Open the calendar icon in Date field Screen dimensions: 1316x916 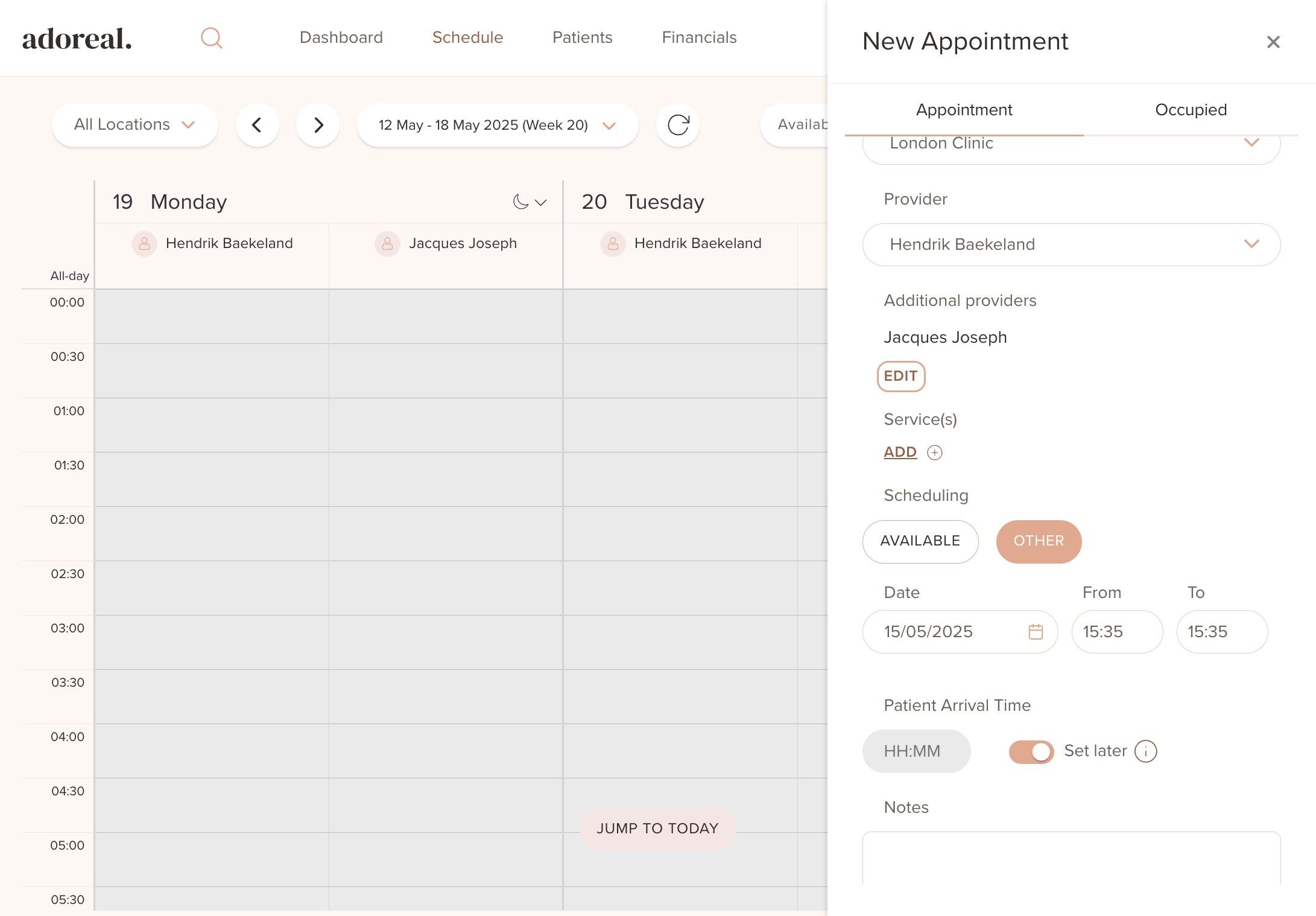[1036, 632]
